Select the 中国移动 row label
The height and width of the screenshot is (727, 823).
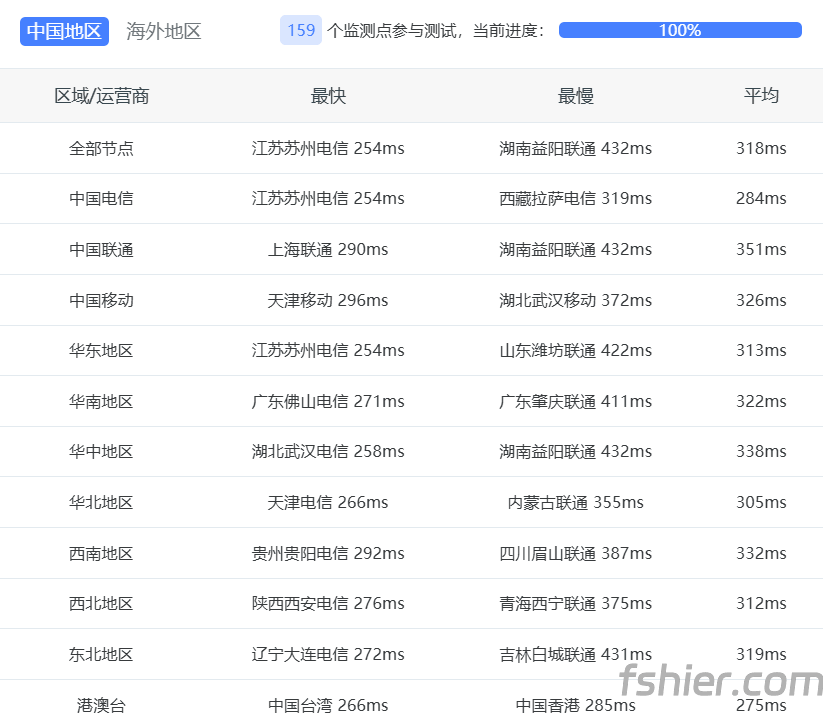point(101,300)
